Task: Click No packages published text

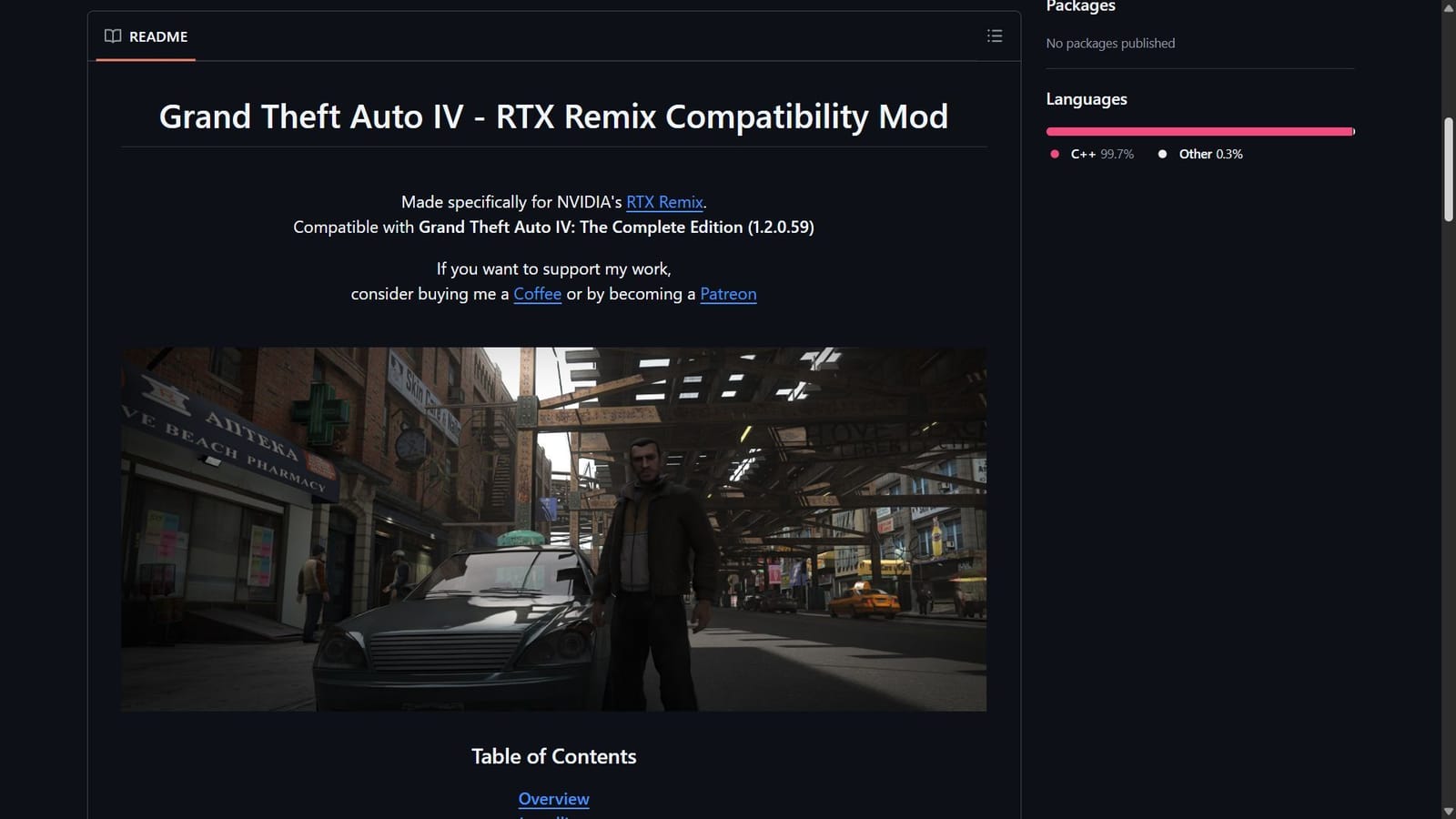Action: coord(1110,43)
